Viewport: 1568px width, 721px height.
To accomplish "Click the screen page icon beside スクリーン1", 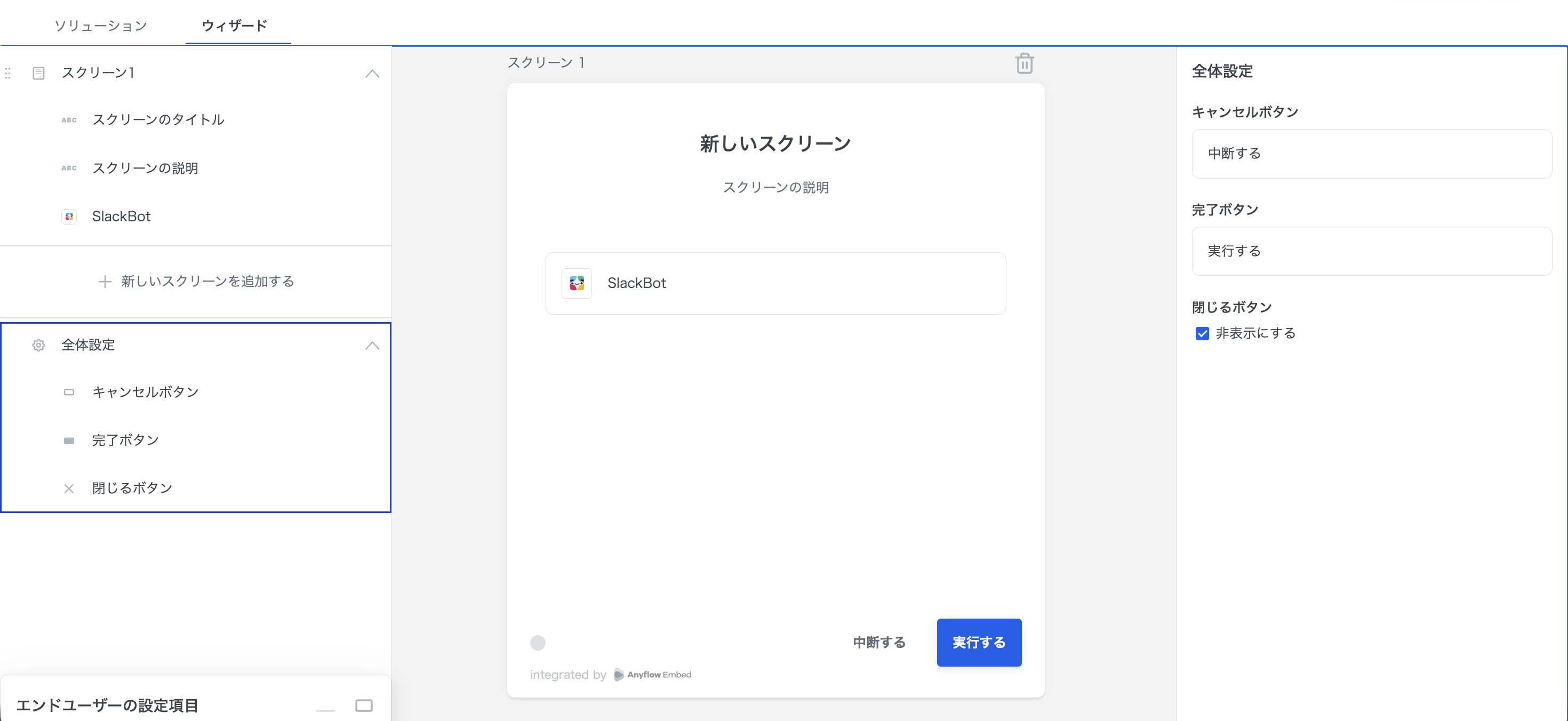I will click(x=38, y=74).
